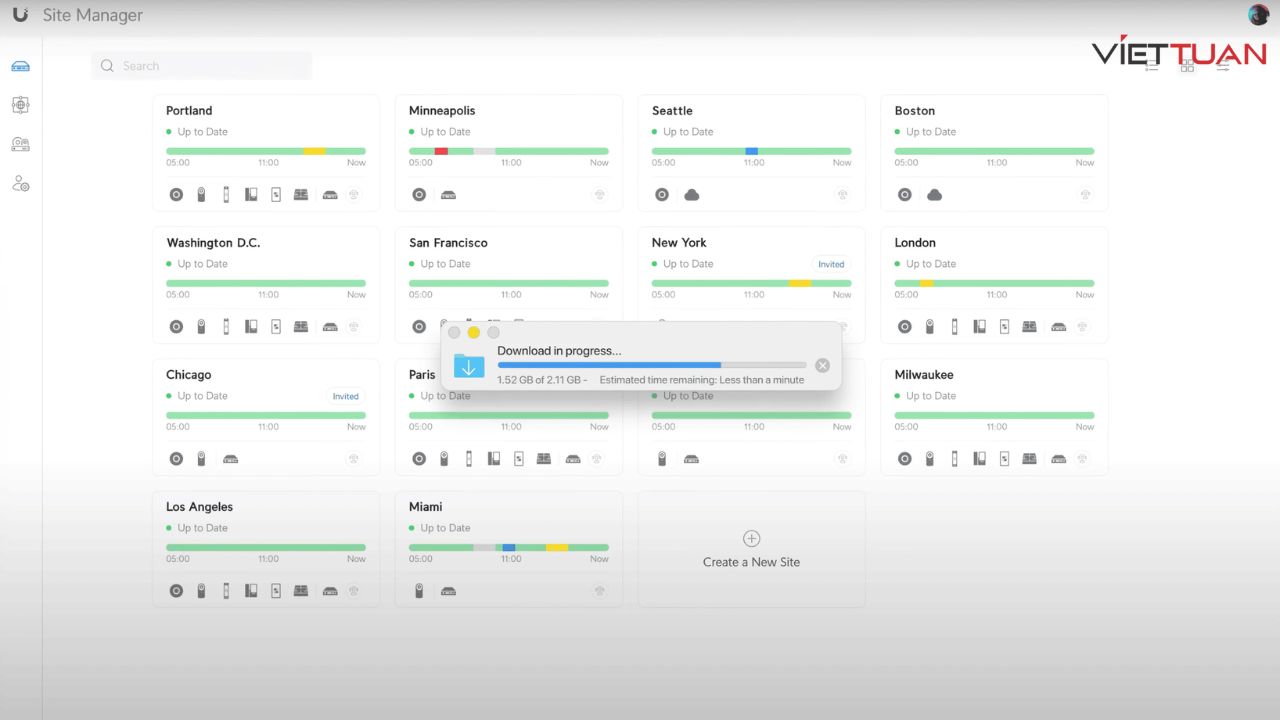Open Network app icon in Portland card
The height and width of the screenshot is (720, 1280).
point(176,195)
